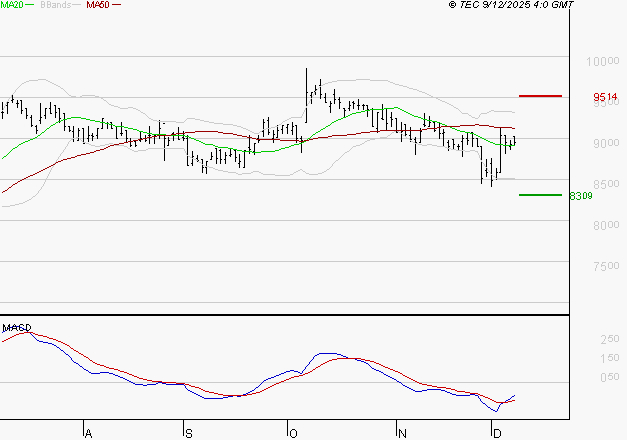Image resolution: width=627 pixels, height=440 pixels.
Task: Click the 050 MACD axis label
Action: click(610, 377)
